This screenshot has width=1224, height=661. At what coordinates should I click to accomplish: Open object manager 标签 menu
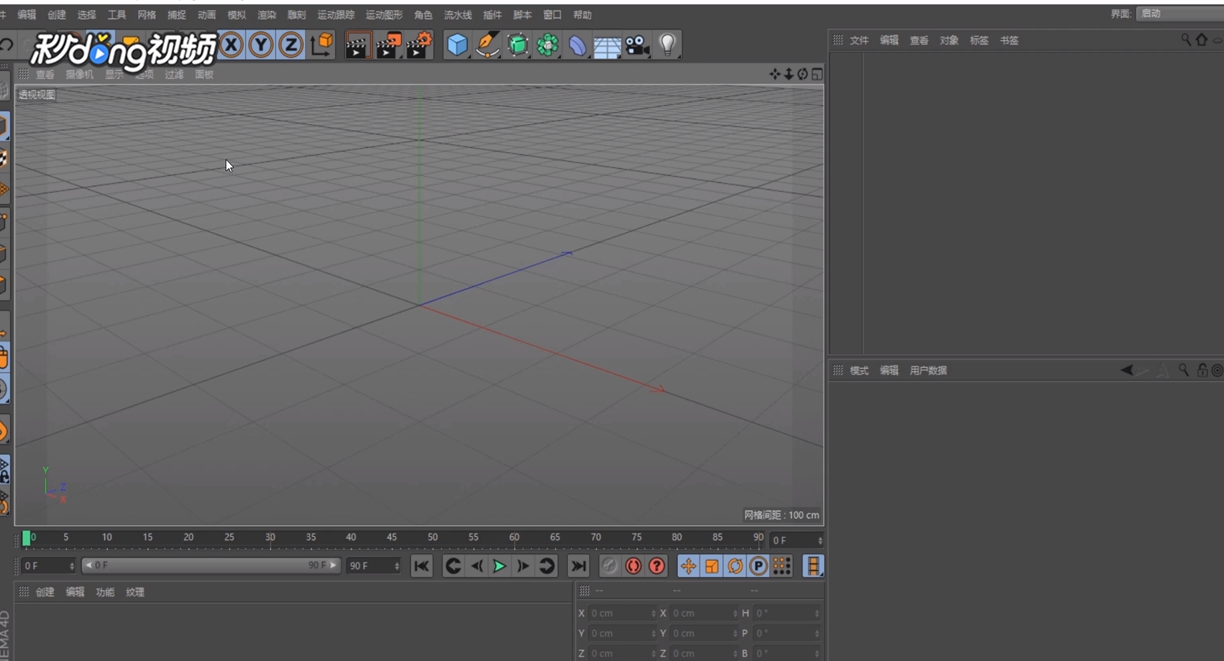979,40
